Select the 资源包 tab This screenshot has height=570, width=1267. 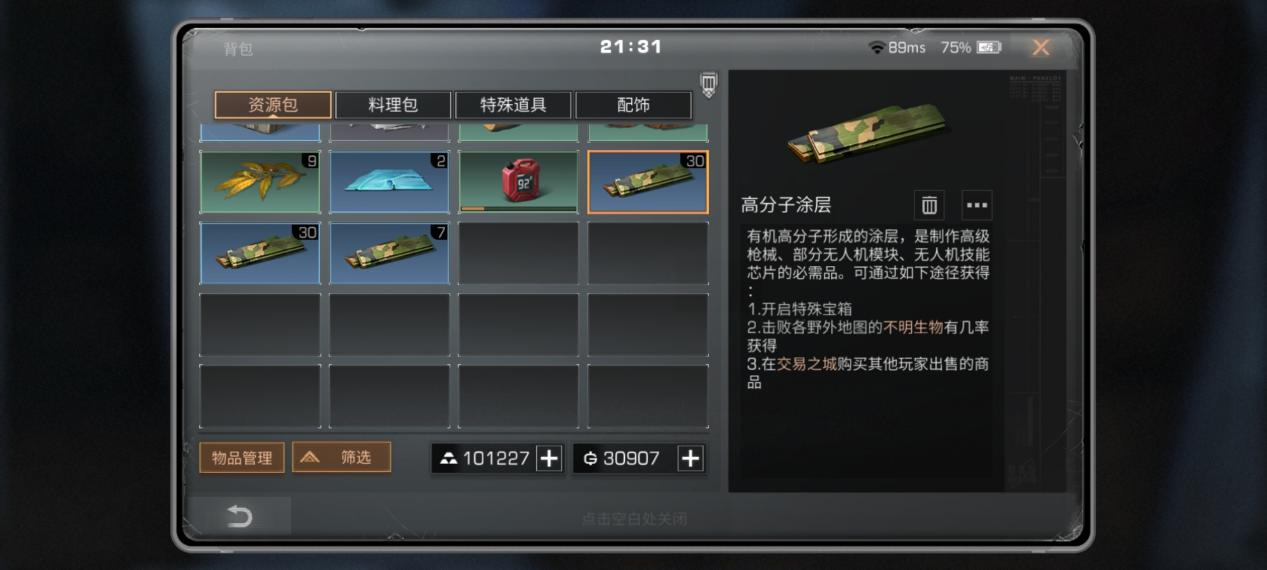tap(273, 105)
